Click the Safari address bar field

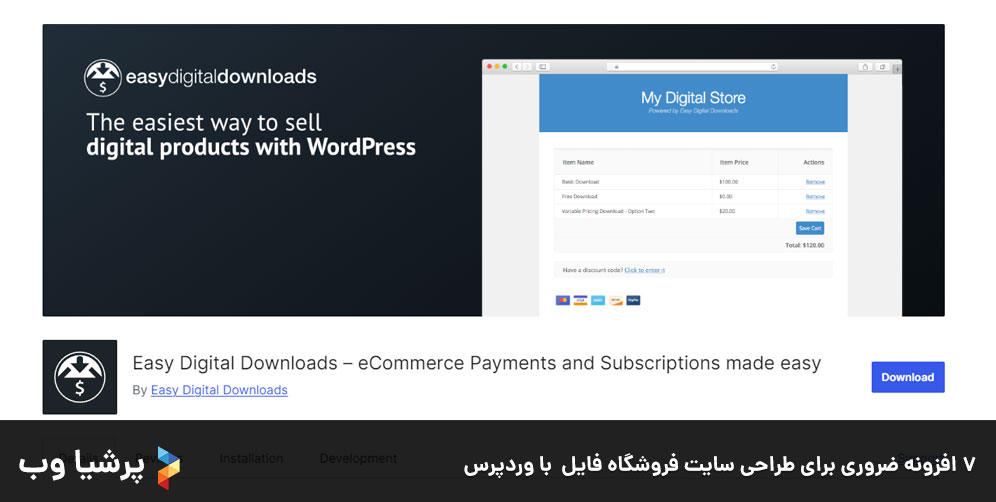[x=692, y=67]
